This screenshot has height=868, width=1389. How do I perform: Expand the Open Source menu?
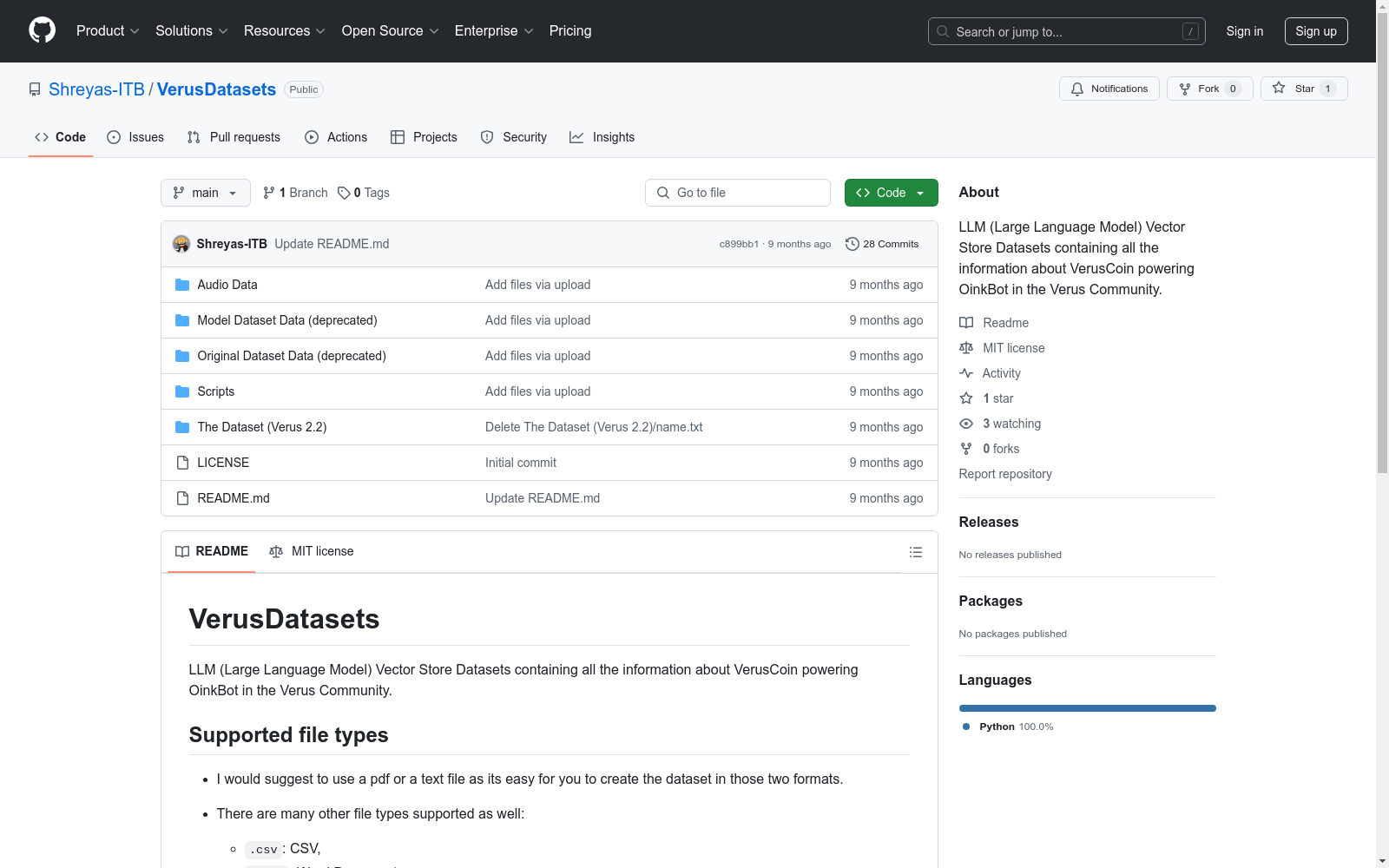click(391, 31)
